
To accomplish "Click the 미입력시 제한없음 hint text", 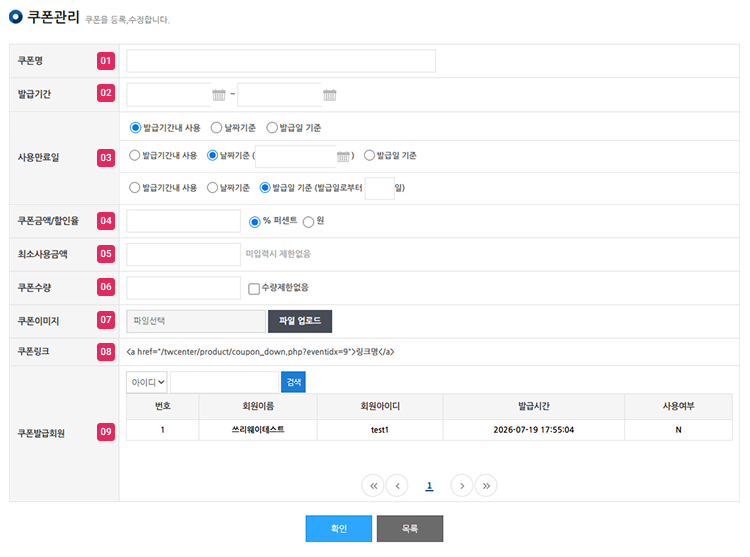I will point(278,254).
